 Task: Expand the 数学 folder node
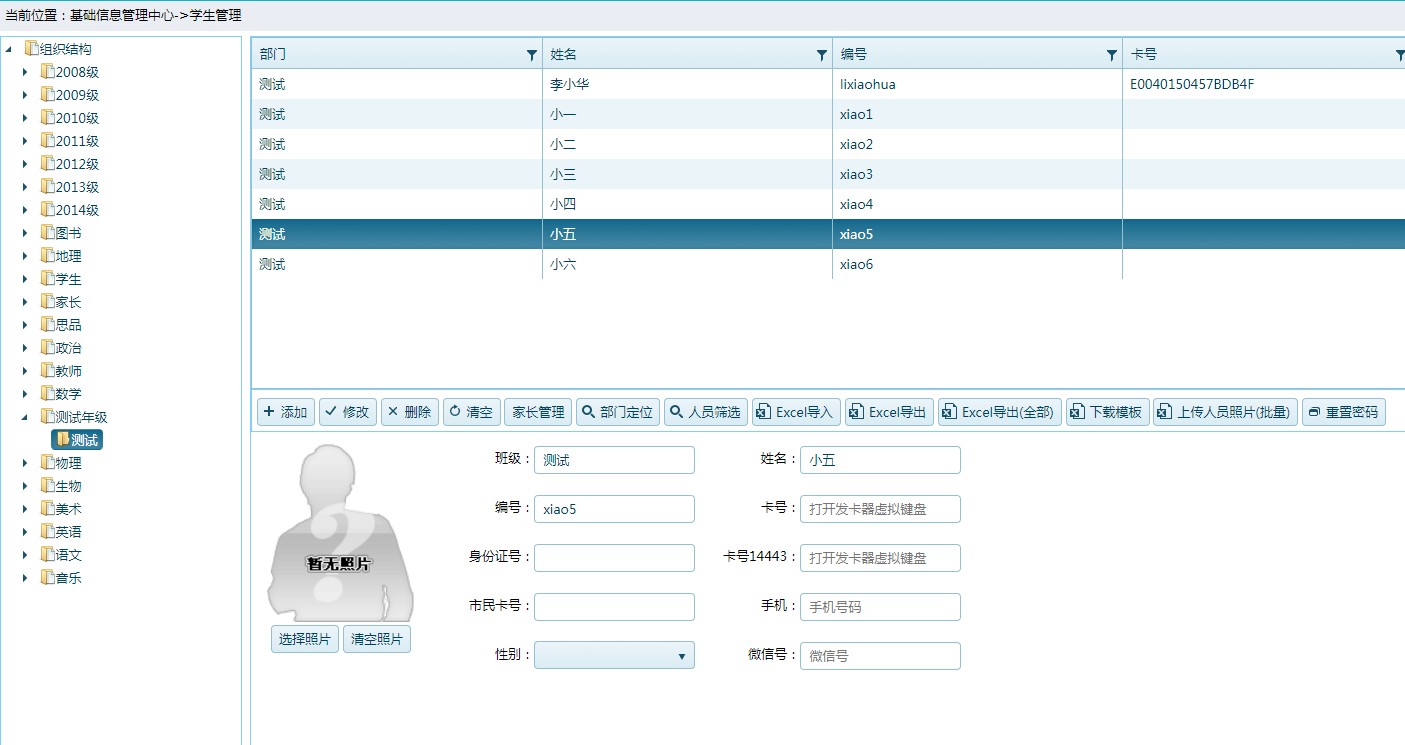pos(26,394)
